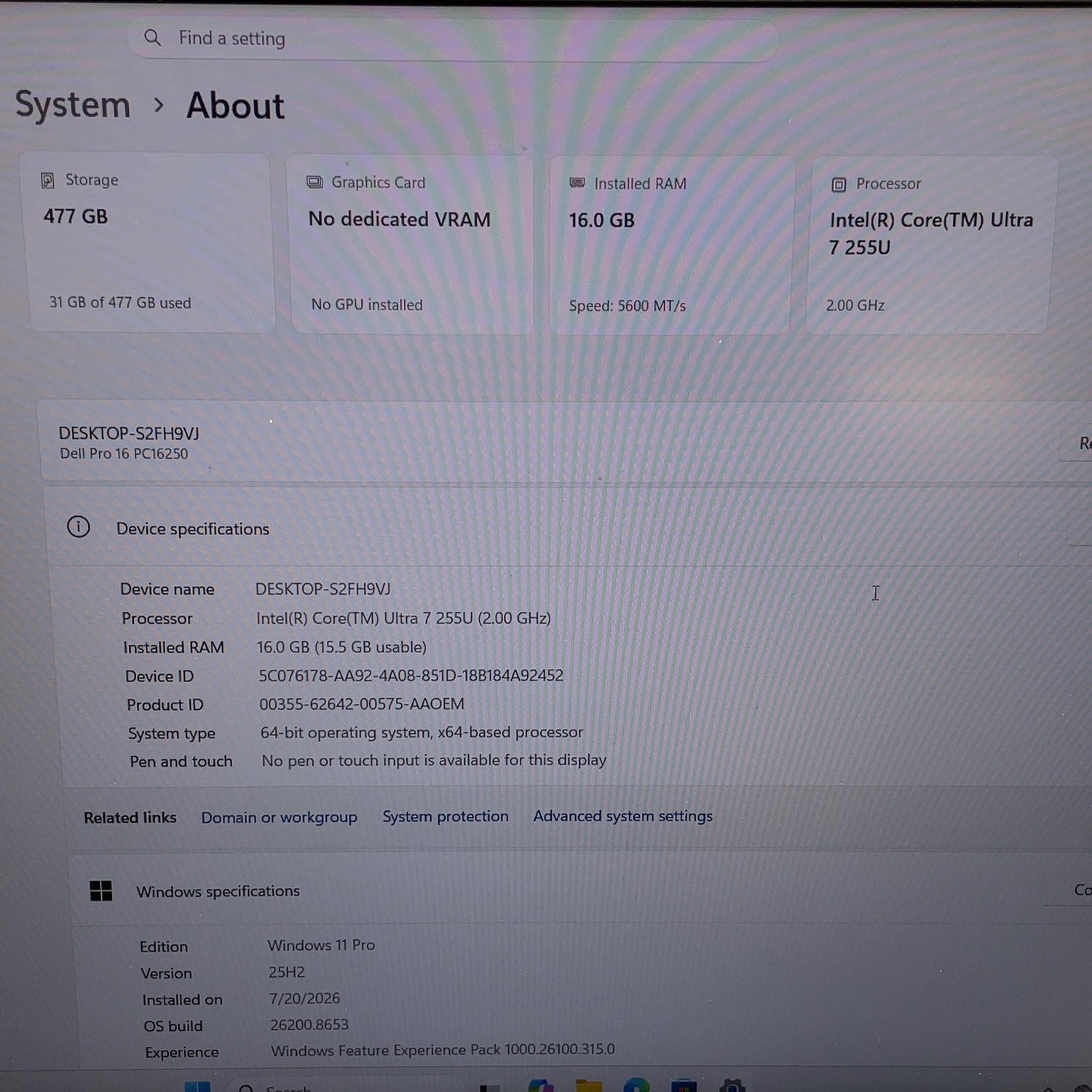Click the DESKTOP-S2FH9VJ computer name header
The height and width of the screenshot is (1092, 1092).
click(129, 433)
